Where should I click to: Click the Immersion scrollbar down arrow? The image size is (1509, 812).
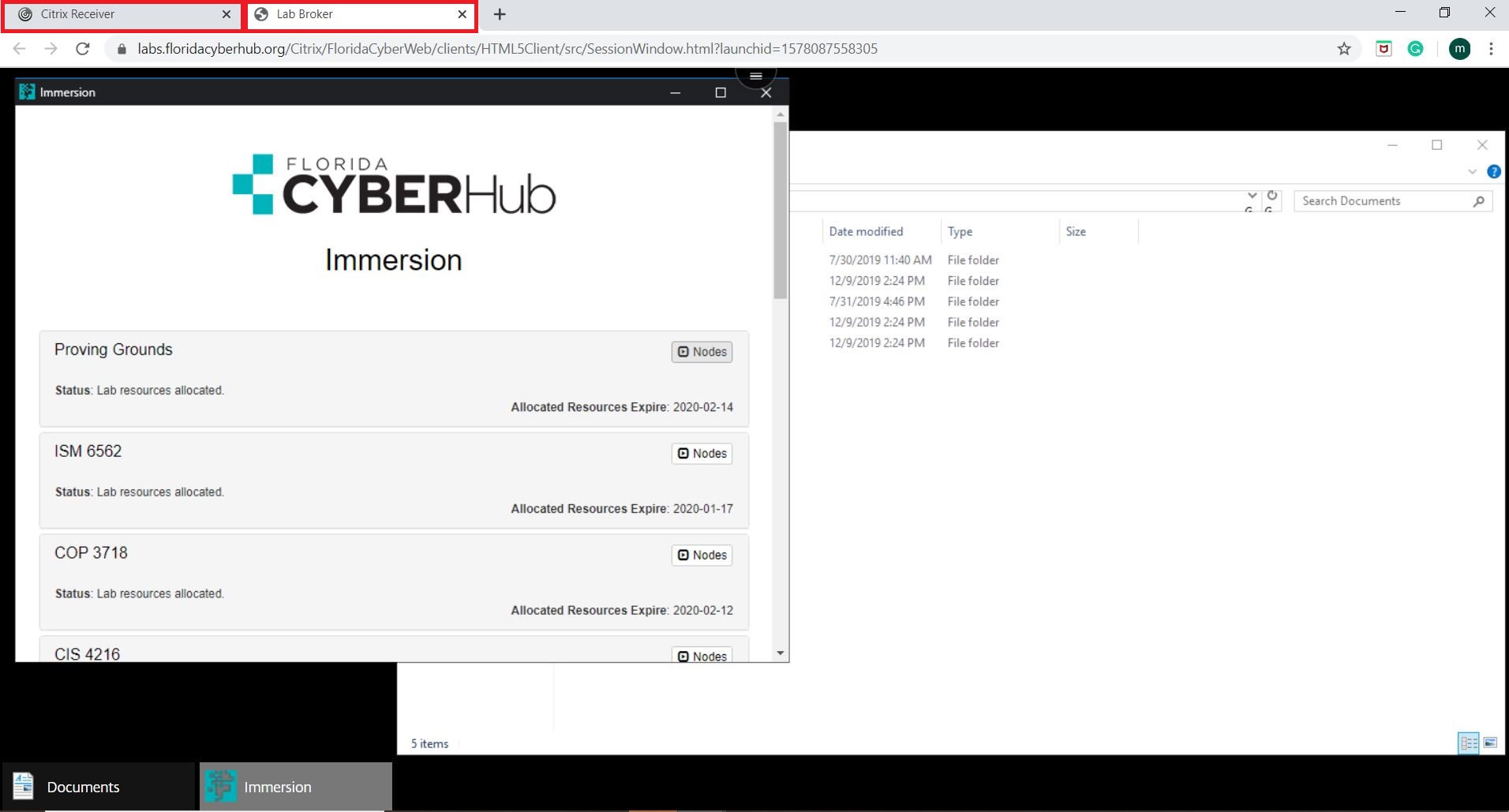781,653
